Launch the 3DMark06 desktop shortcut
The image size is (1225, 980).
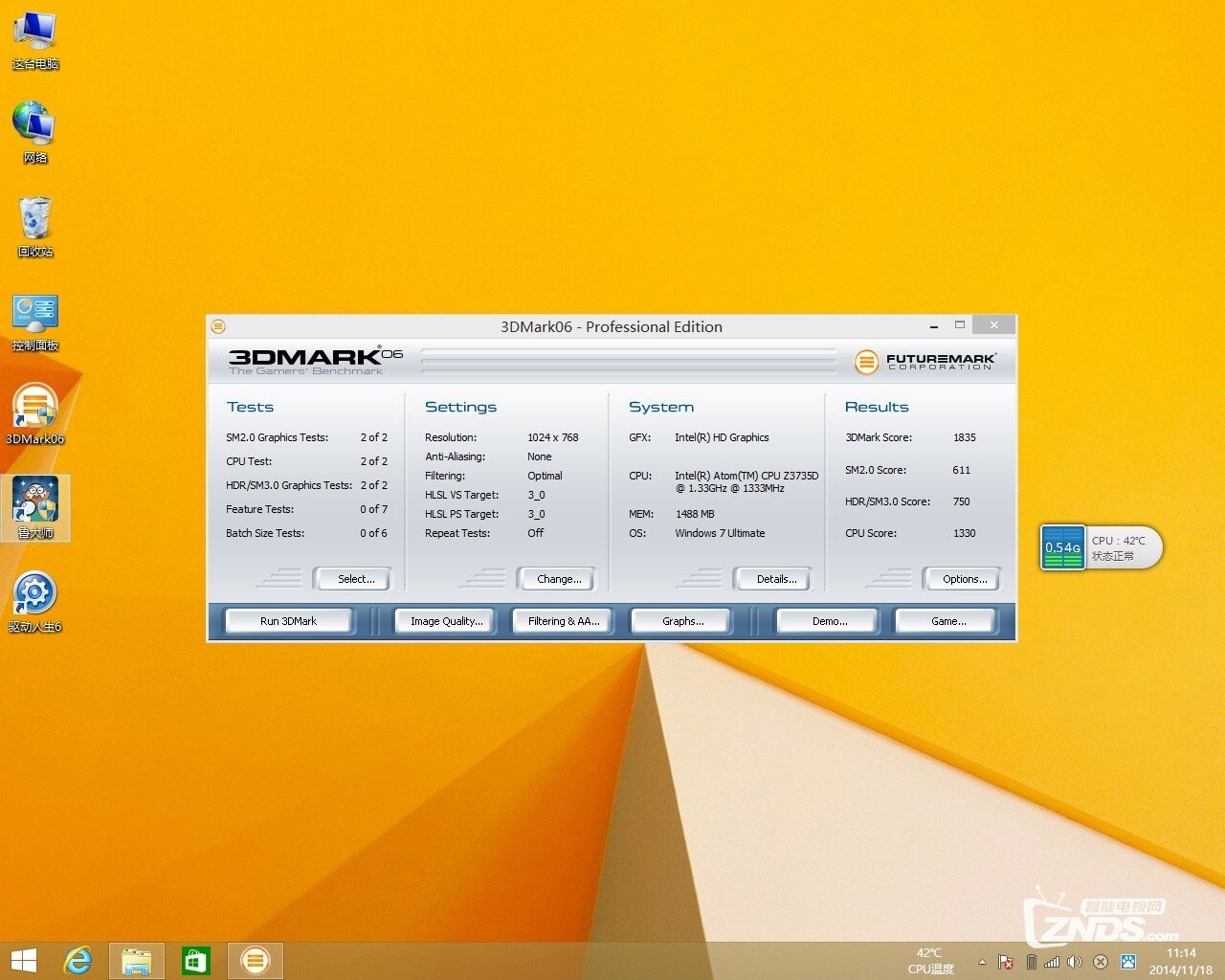(x=34, y=414)
